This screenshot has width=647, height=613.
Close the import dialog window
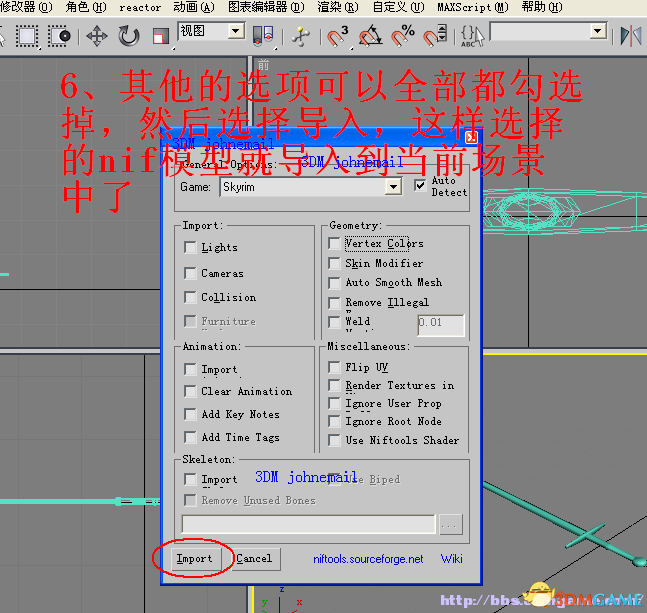coord(471,137)
